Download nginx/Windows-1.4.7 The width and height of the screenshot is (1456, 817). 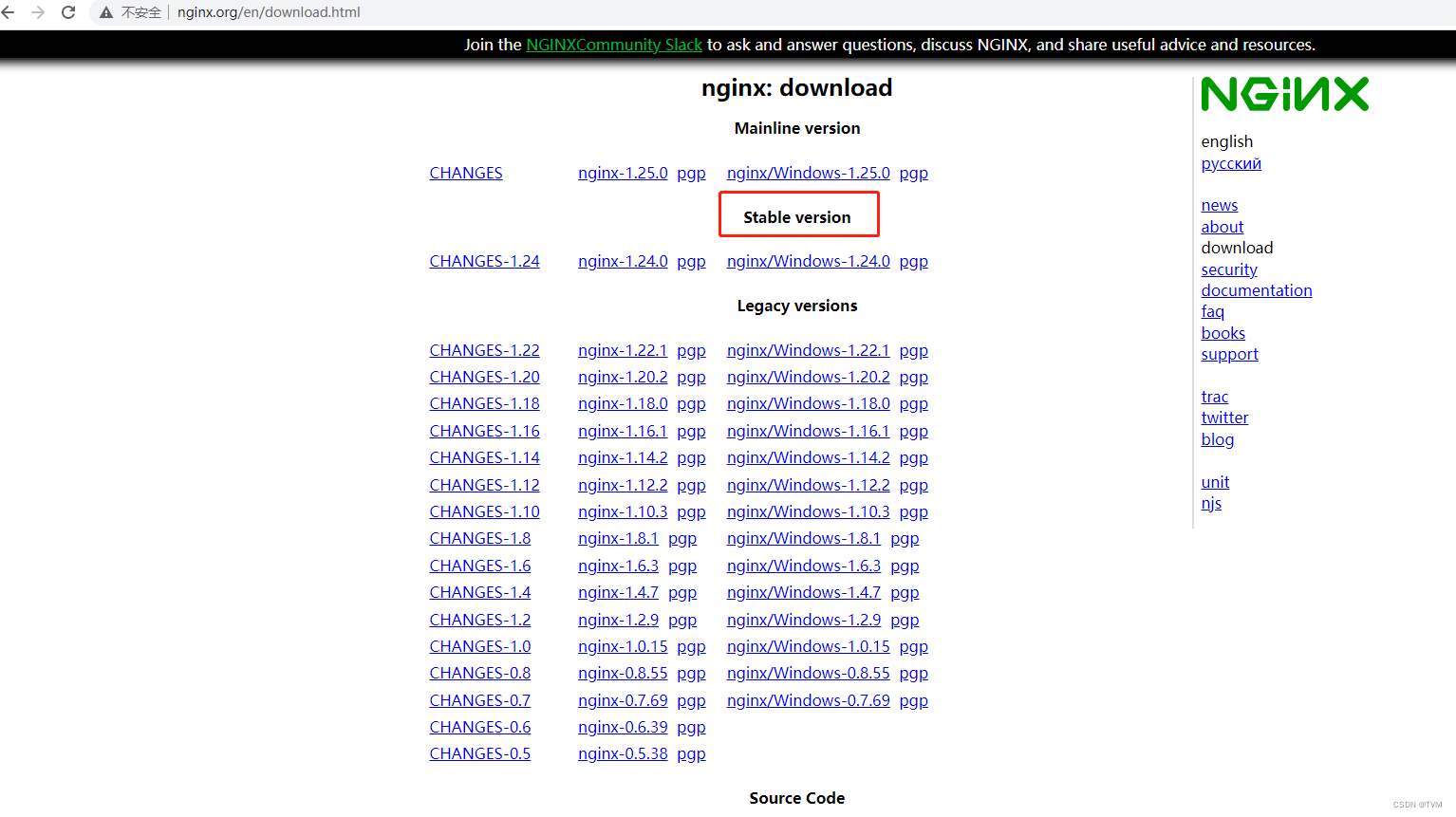(x=804, y=592)
